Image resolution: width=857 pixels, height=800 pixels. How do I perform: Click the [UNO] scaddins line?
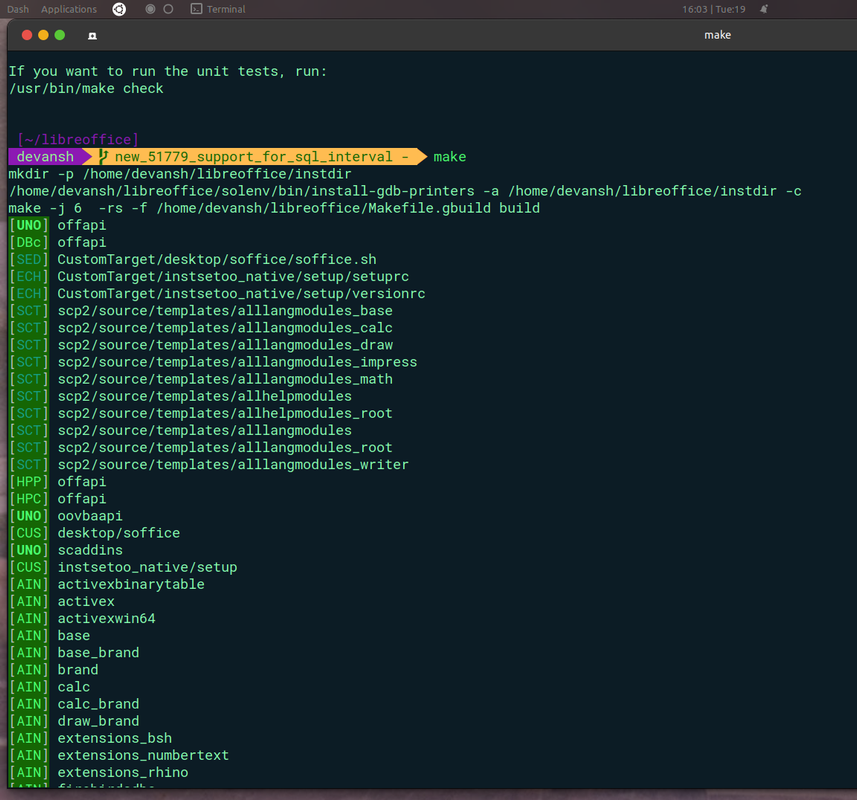[x=66, y=550]
